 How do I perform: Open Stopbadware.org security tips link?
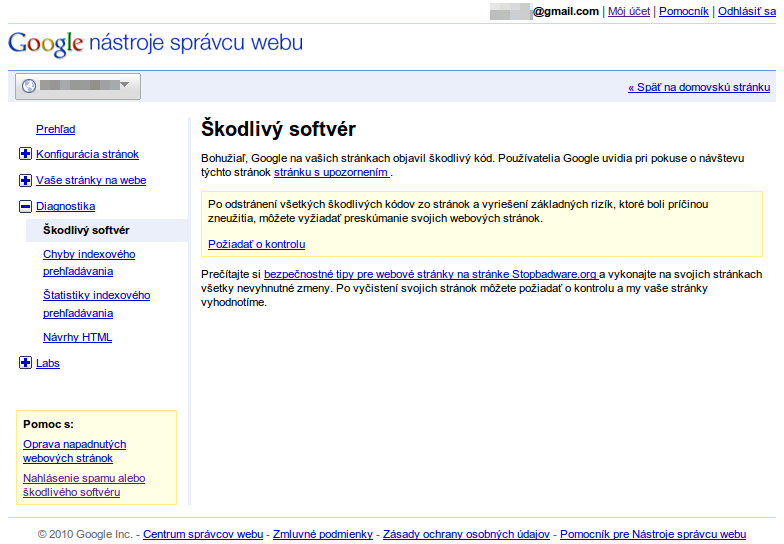click(431, 274)
